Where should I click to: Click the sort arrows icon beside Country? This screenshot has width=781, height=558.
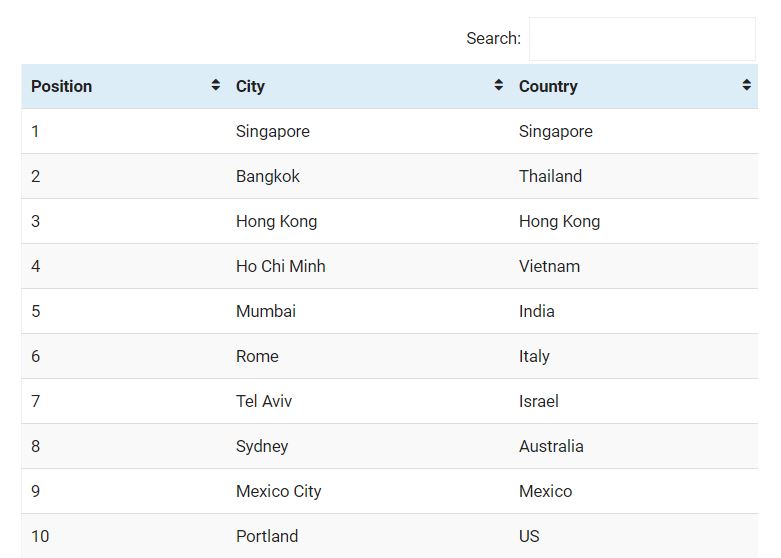pos(746,86)
